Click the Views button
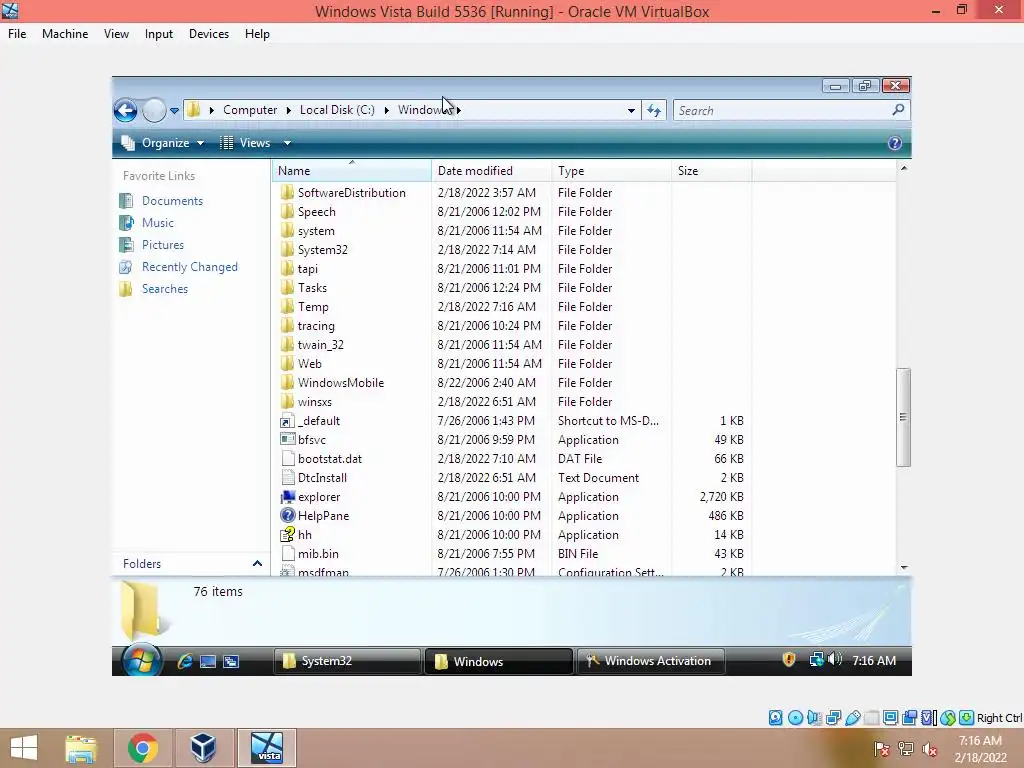The height and width of the screenshot is (768, 1024). [245, 143]
